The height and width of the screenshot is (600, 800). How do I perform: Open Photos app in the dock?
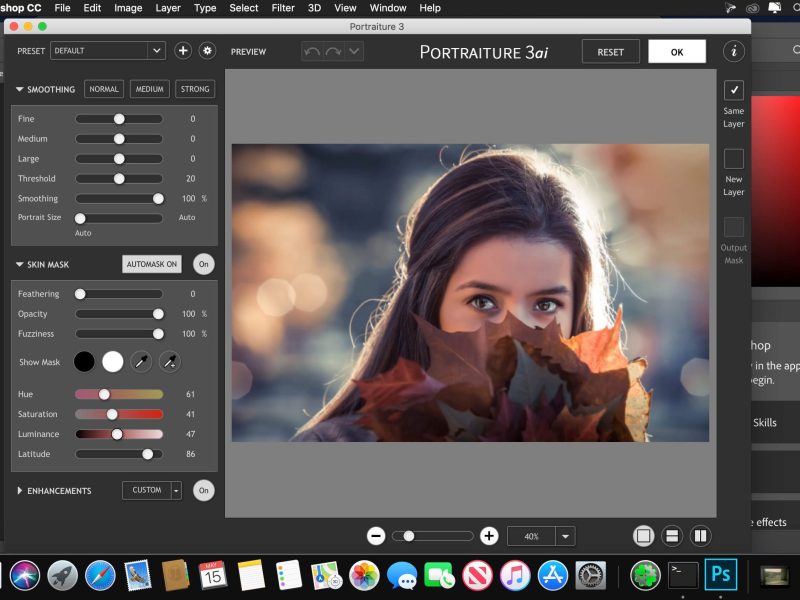(364, 575)
